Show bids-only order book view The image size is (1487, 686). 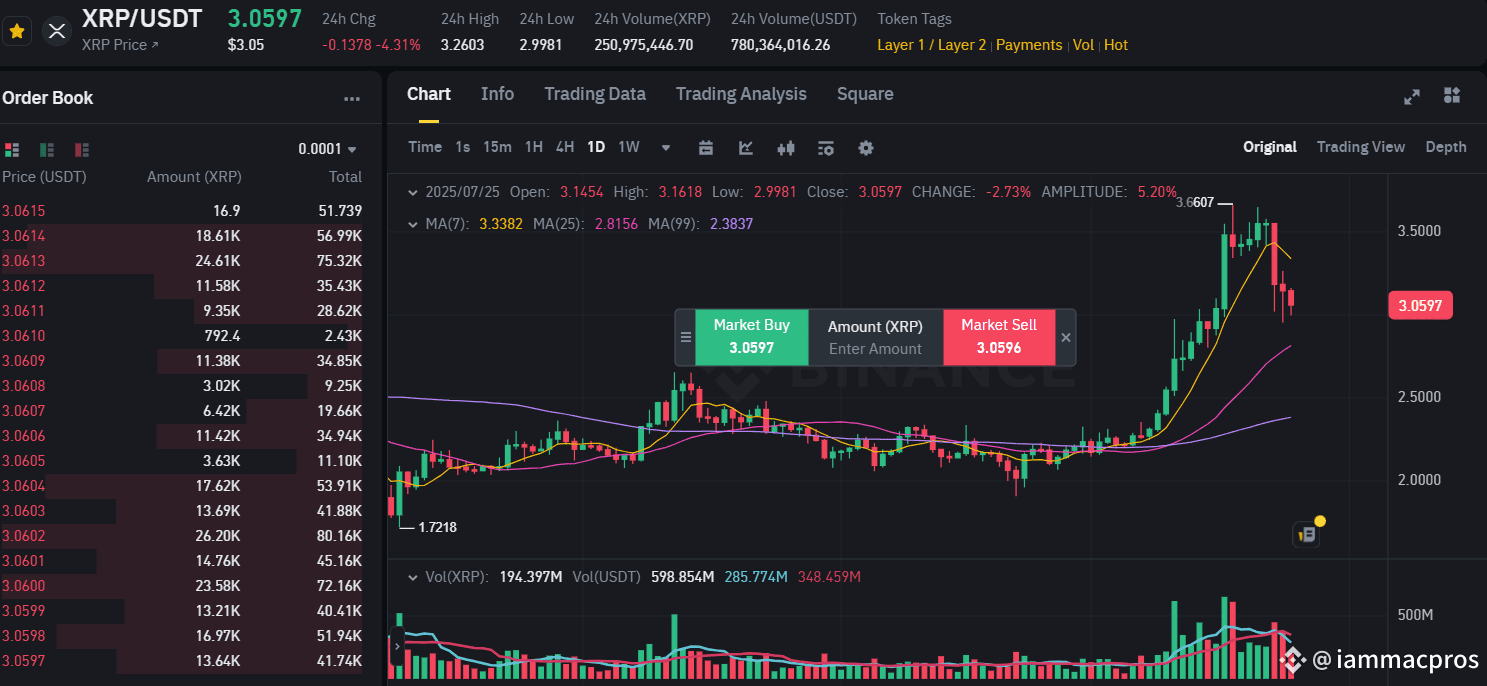coord(47,149)
